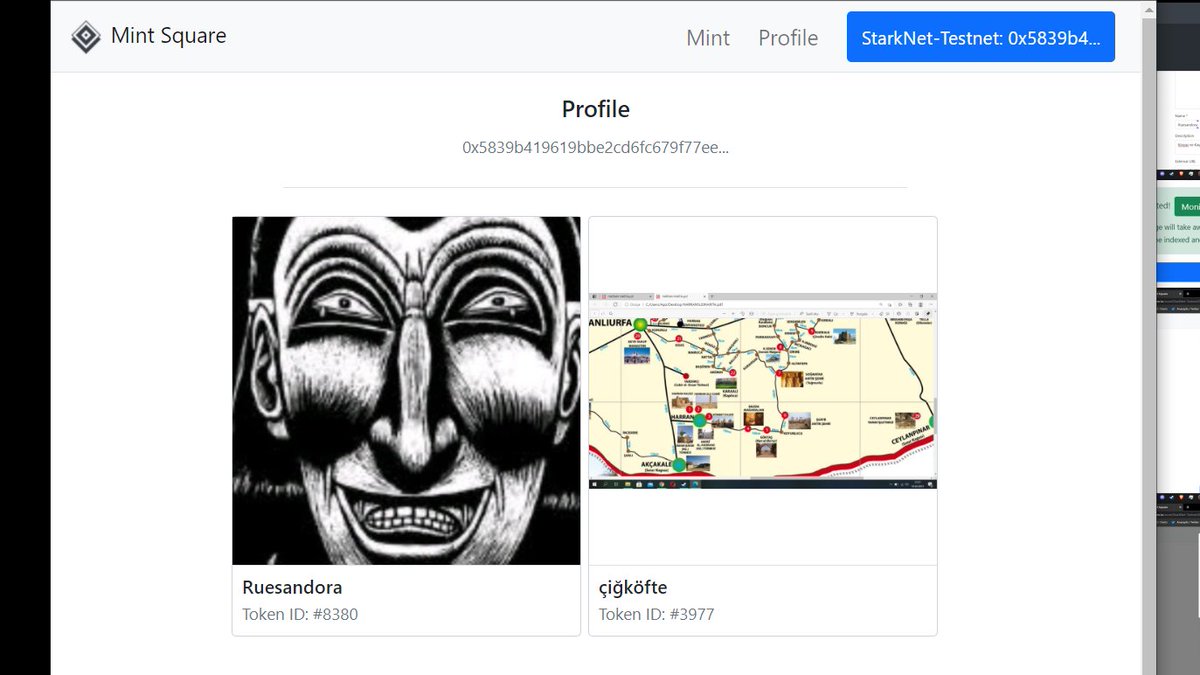Click the Profile page heading
1200x675 pixels.
596,109
